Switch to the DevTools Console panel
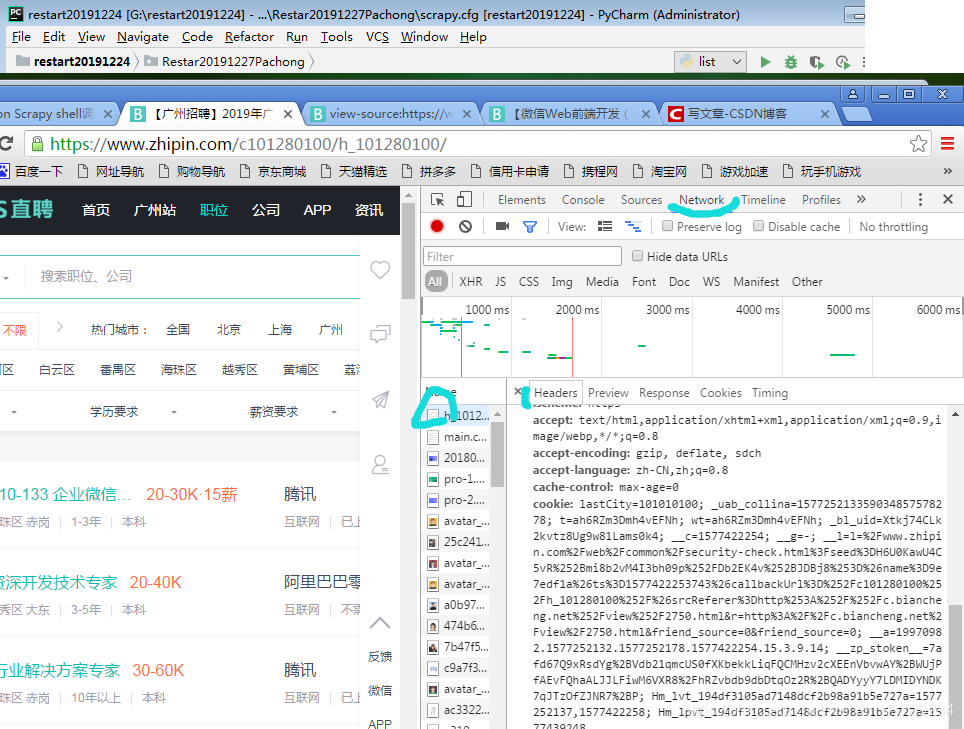The width and height of the screenshot is (964, 729). coord(583,200)
